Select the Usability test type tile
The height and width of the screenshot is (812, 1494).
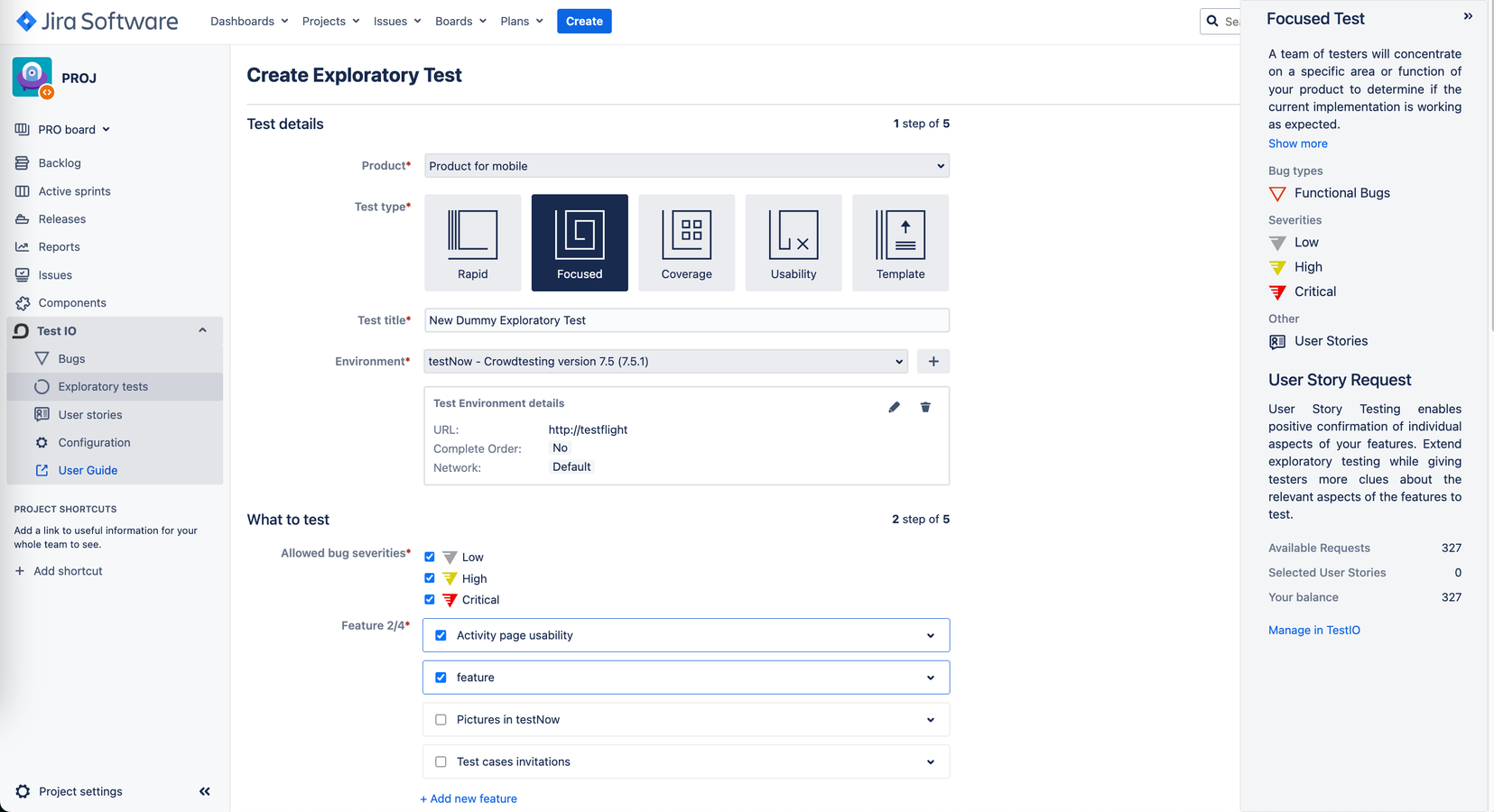pyautogui.click(x=793, y=243)
